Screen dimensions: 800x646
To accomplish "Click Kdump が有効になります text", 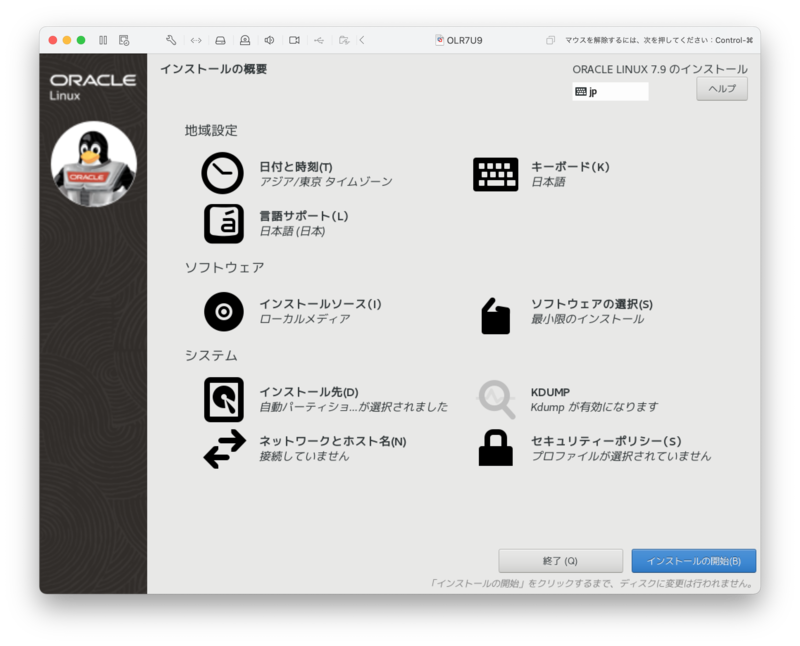I will [x=594, y=407].
